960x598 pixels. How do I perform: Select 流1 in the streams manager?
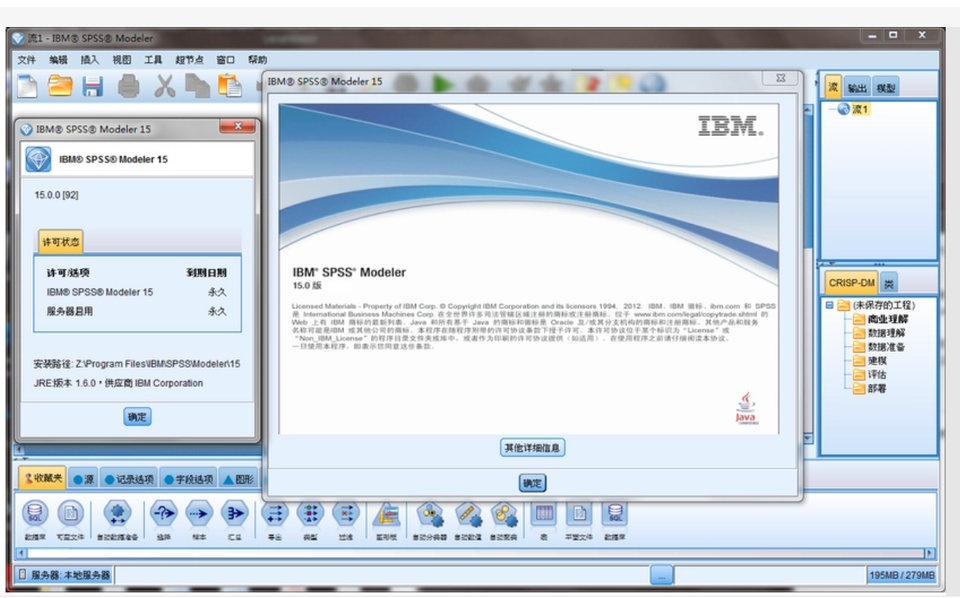pos(859,109)
